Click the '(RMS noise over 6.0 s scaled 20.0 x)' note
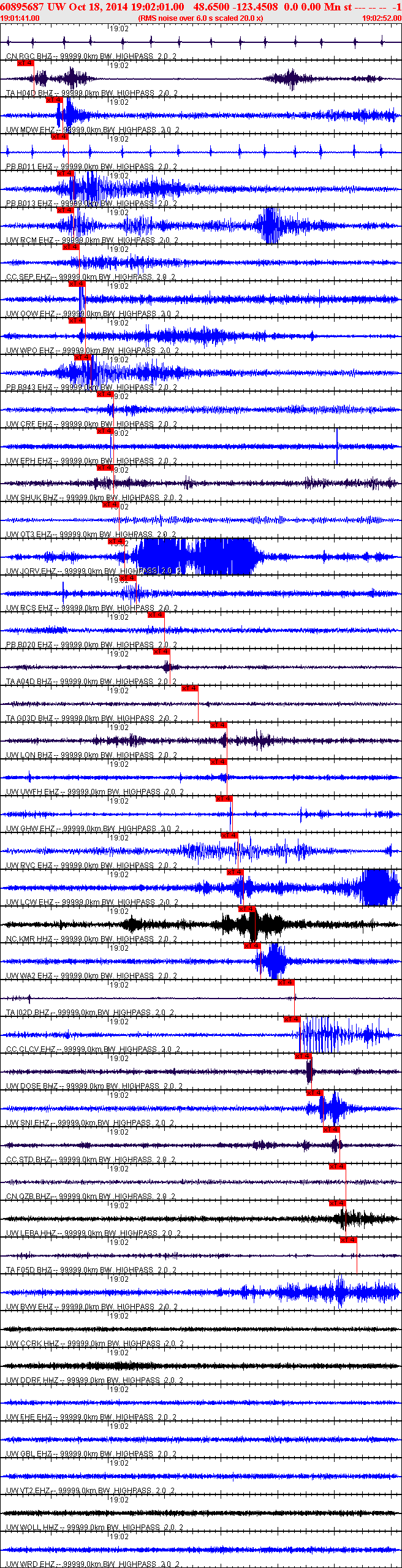 tap(200, 18)
